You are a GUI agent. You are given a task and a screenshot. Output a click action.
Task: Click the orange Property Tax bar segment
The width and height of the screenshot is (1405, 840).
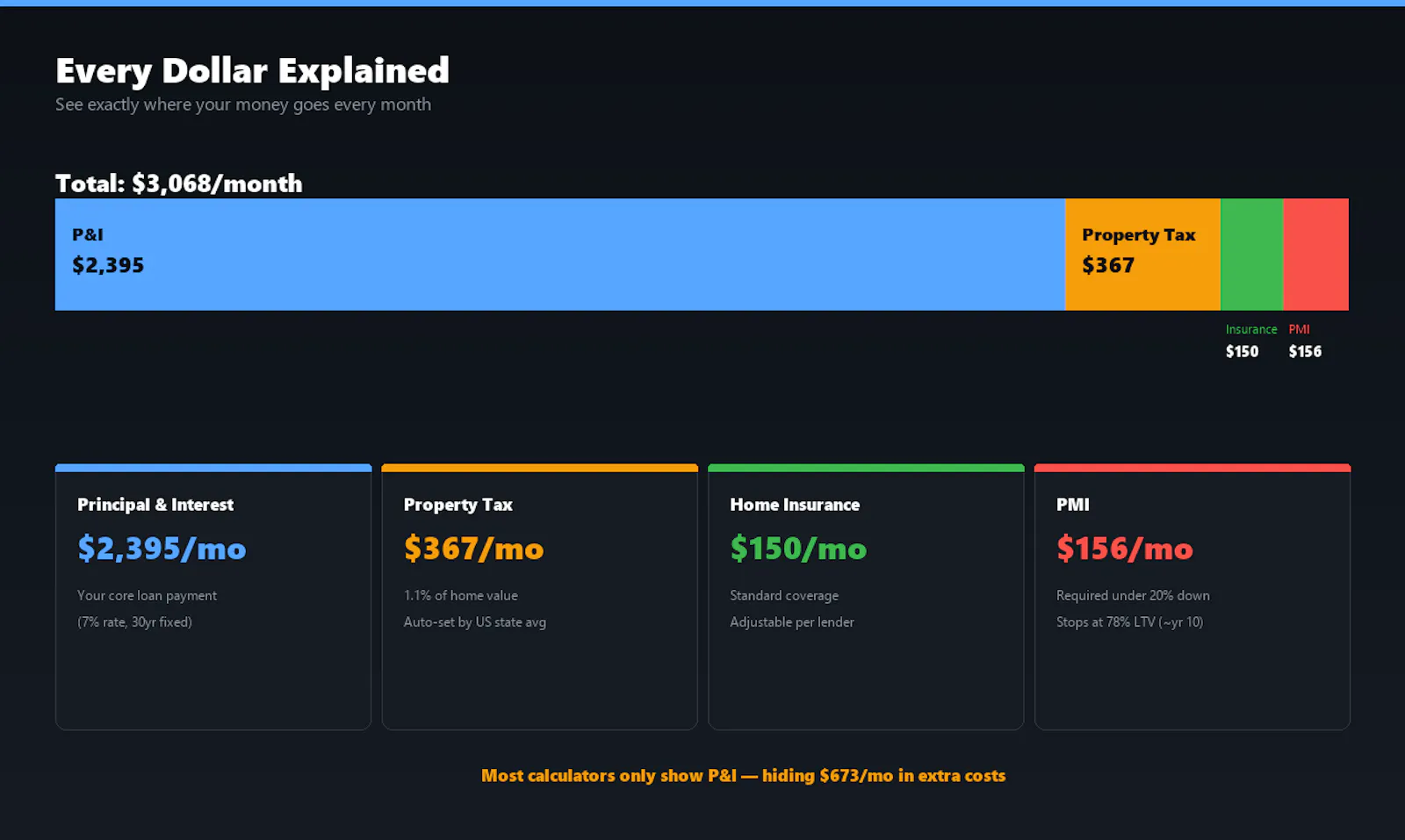[1142, 255]
